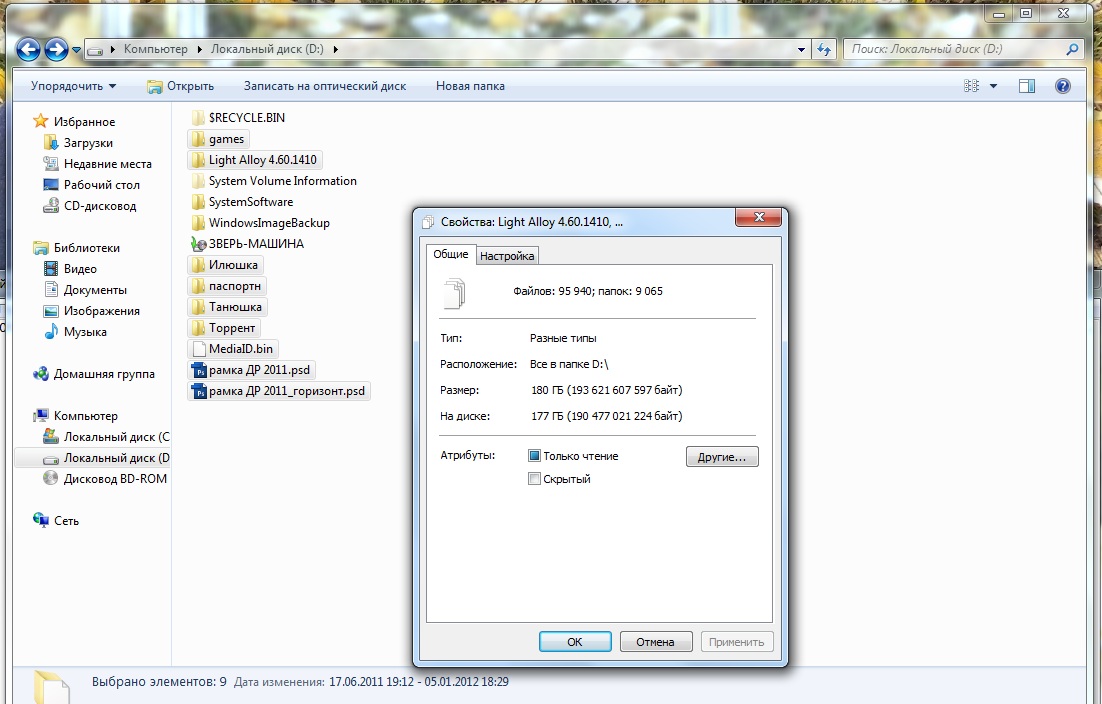Click Файлов: 95 940; папок: 9 065 text
Viewport: 1102px width, 704px height.
point(588,291)
